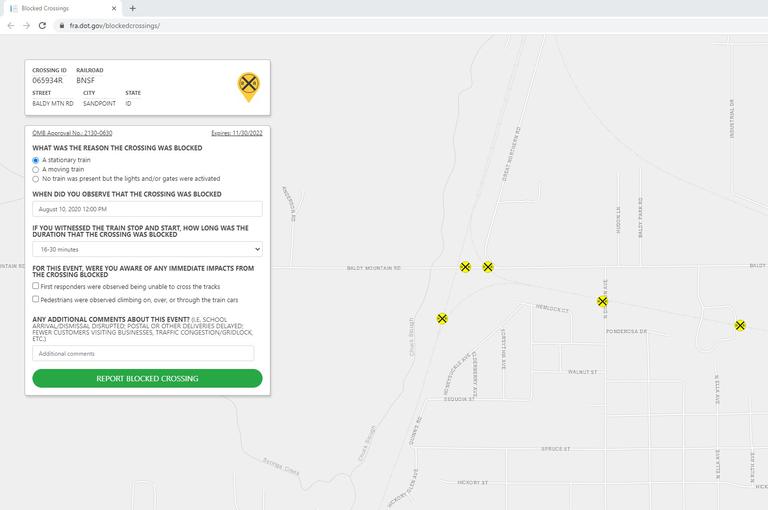The width and height of the screenshot is (768, 510).
Task: Click the Walnut St map label
Action: 582,372
